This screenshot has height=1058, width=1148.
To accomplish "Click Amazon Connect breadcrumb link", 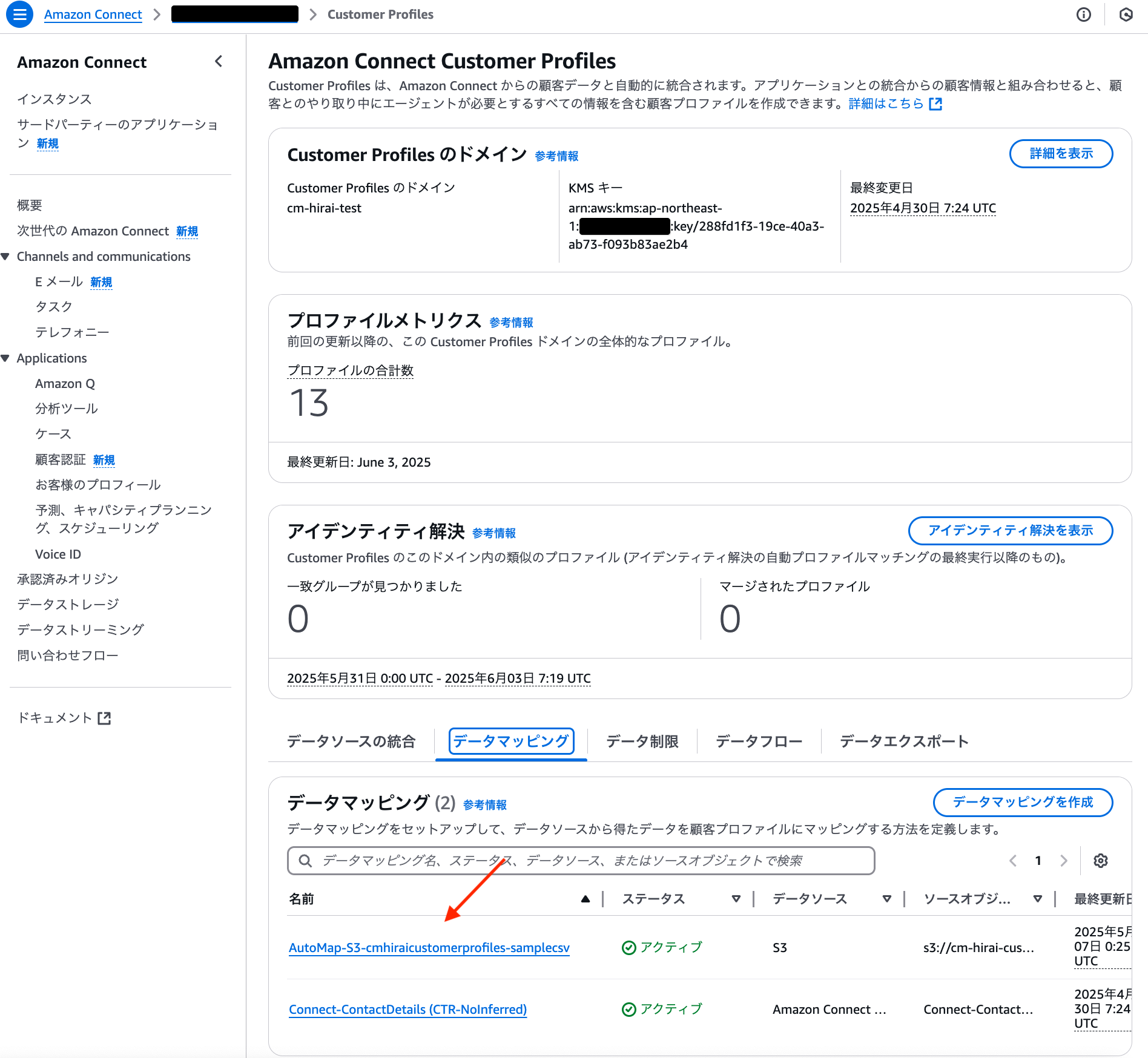I will (93, 15).
